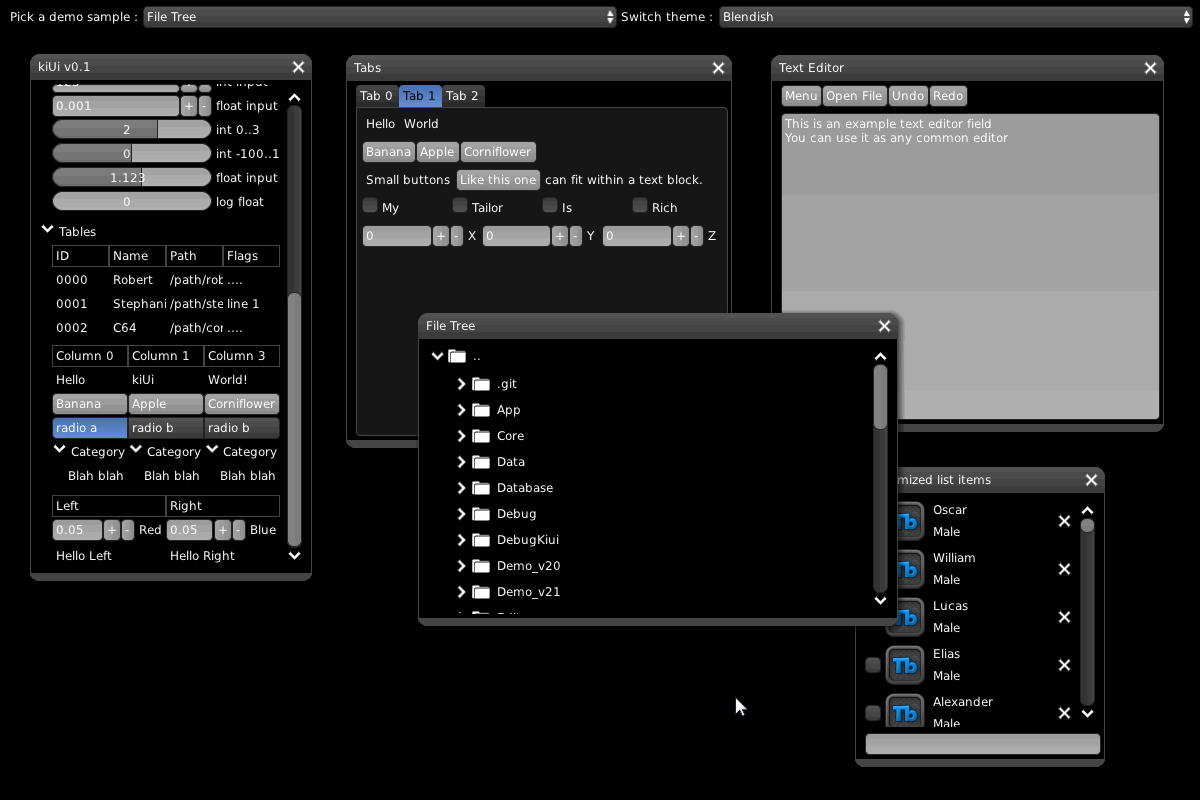
Task: Tick the checkbox next to Alexander
Action: tap(873, 713)
